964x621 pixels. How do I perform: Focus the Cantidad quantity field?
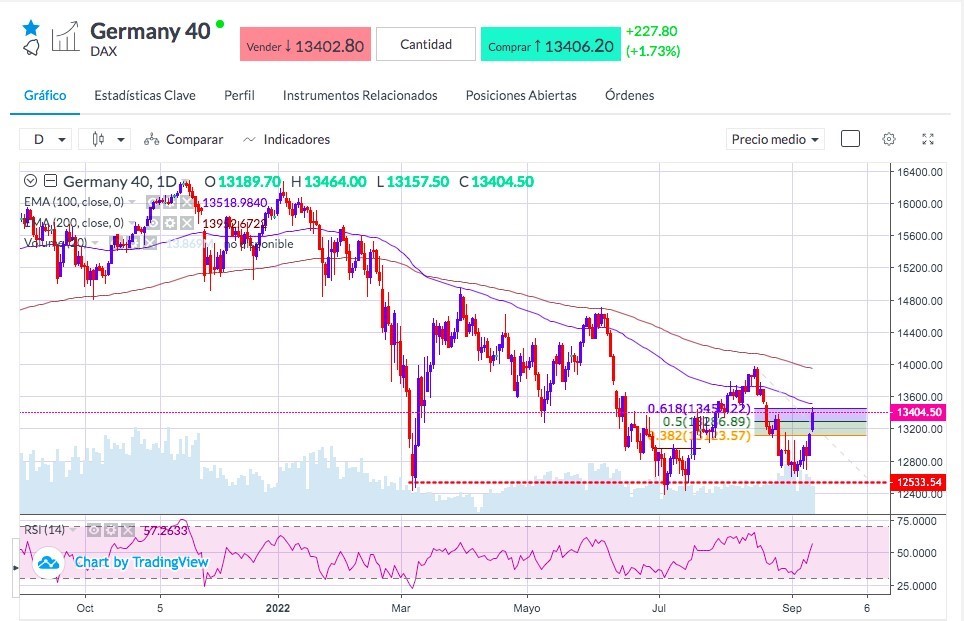[425, 44]
